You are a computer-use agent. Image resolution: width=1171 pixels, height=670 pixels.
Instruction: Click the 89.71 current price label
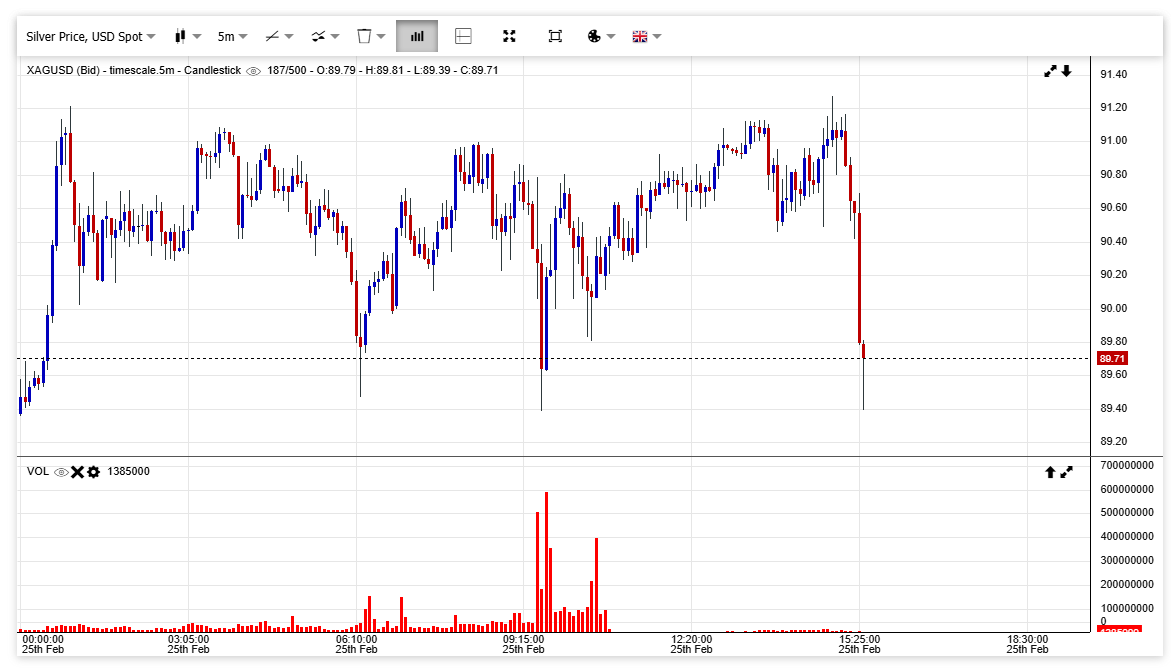[x=1112, y=358]
